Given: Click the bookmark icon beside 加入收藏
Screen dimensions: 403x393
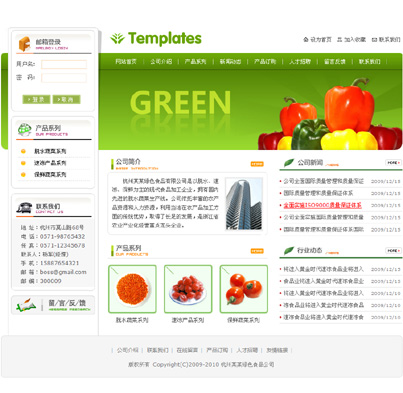Looking at the screenshot, I should tap(340, 39).
